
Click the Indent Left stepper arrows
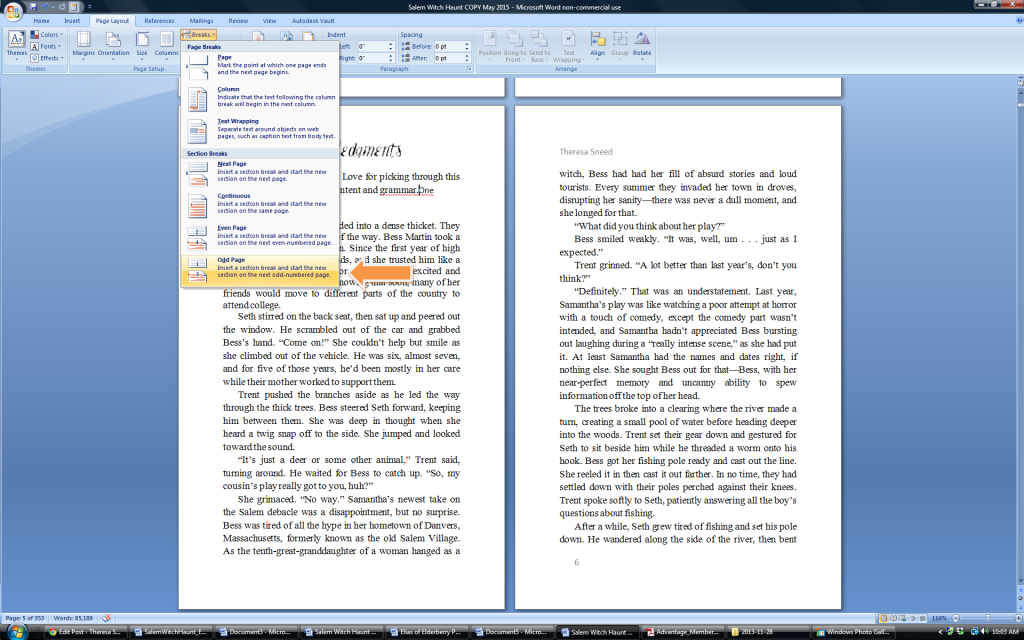pos(391,46)
